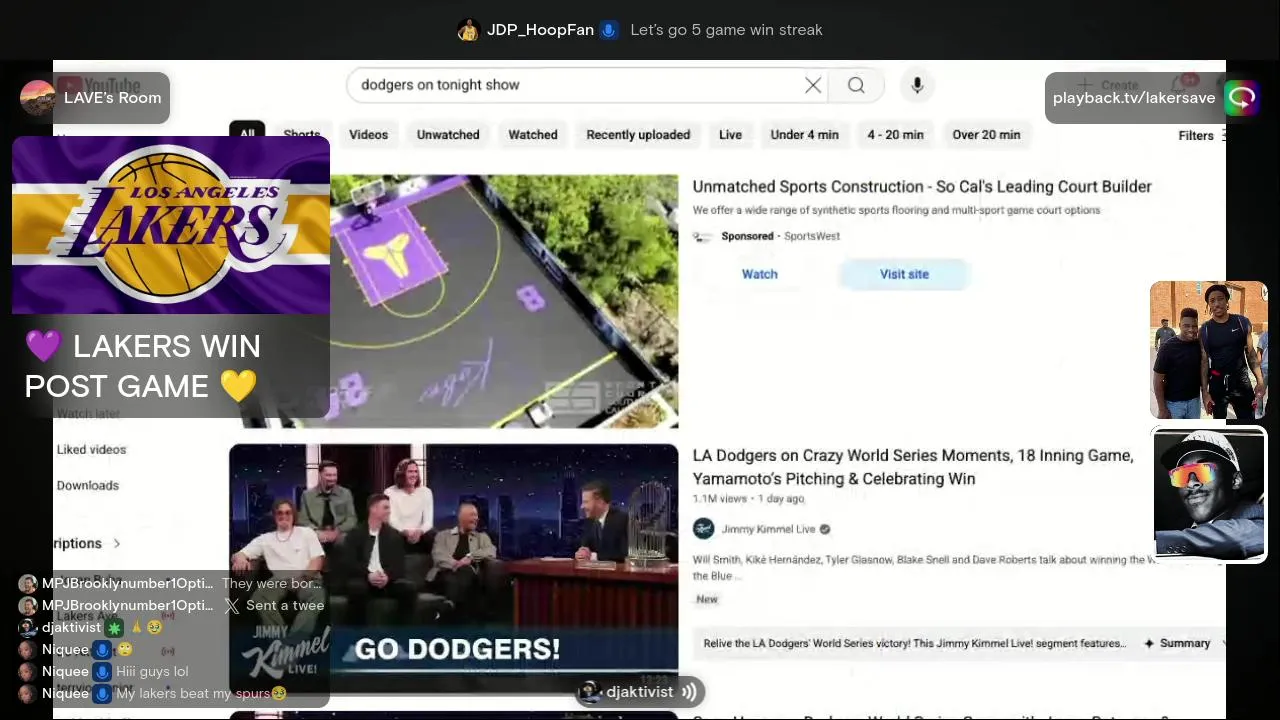Open the Unmatched Sports Construction ad title
This screenshot has width=1280, height=720.
922,187
